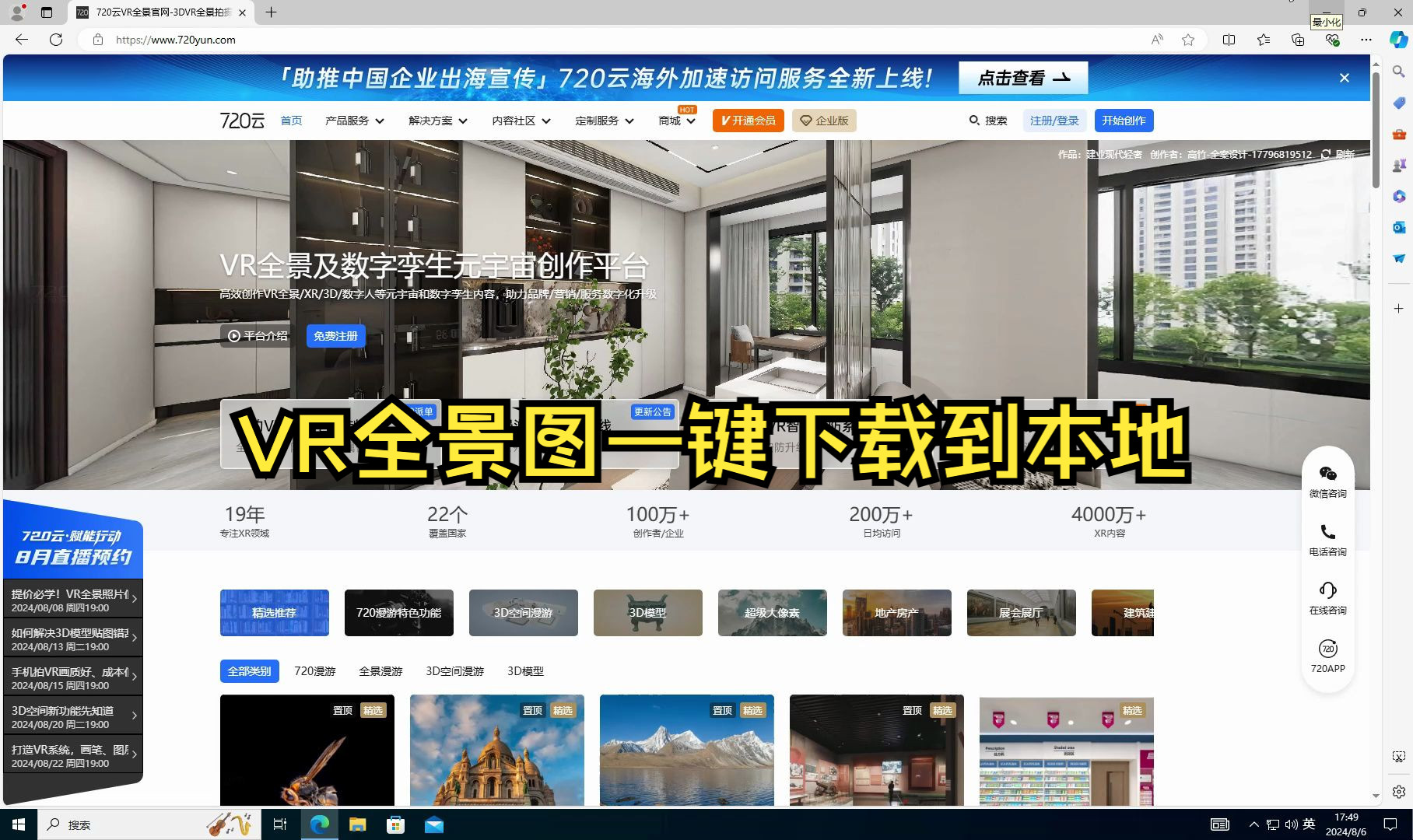Image resolution: width=1413 pixels, height=840 pixels.
Task: Open sidebar settings gear icon
Action: tap(1398, 792)
